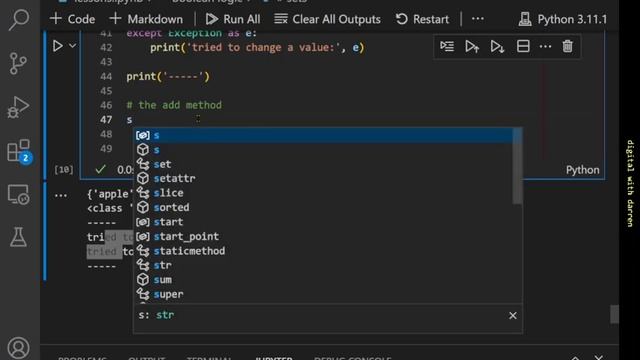The image size is (640, 360).
Task: Open the Run and Debug view
Action: pyautogui.click(x=18, y=107)
